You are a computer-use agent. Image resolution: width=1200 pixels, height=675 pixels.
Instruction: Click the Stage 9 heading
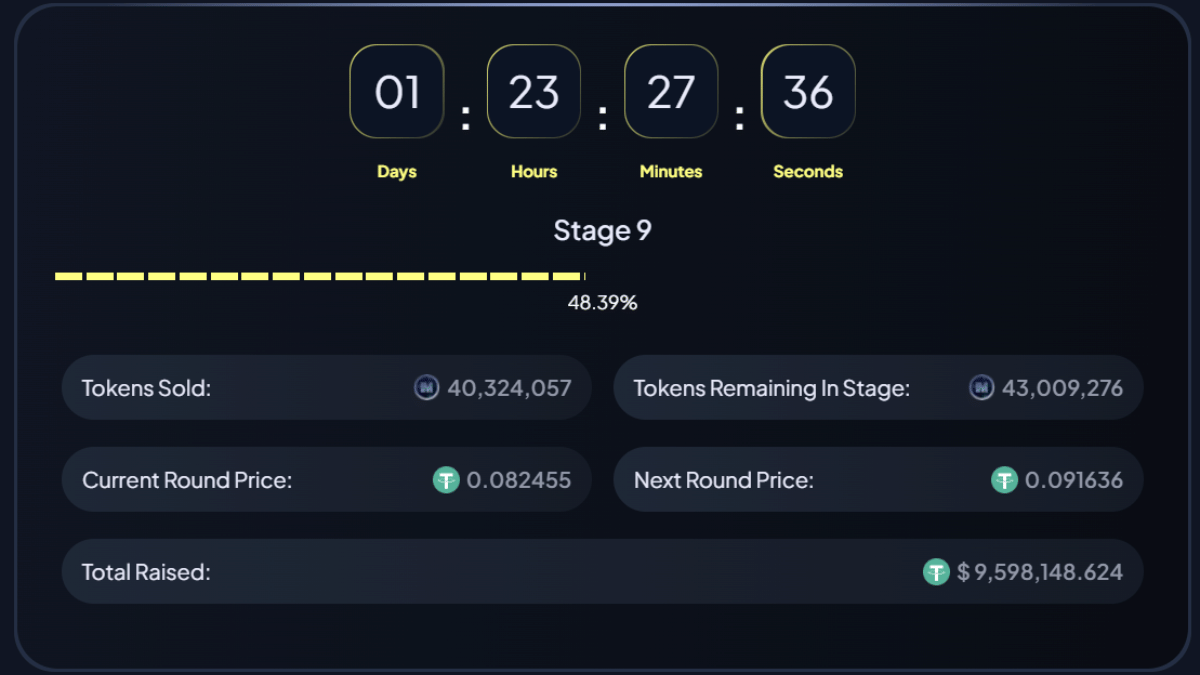pos(602,231)
